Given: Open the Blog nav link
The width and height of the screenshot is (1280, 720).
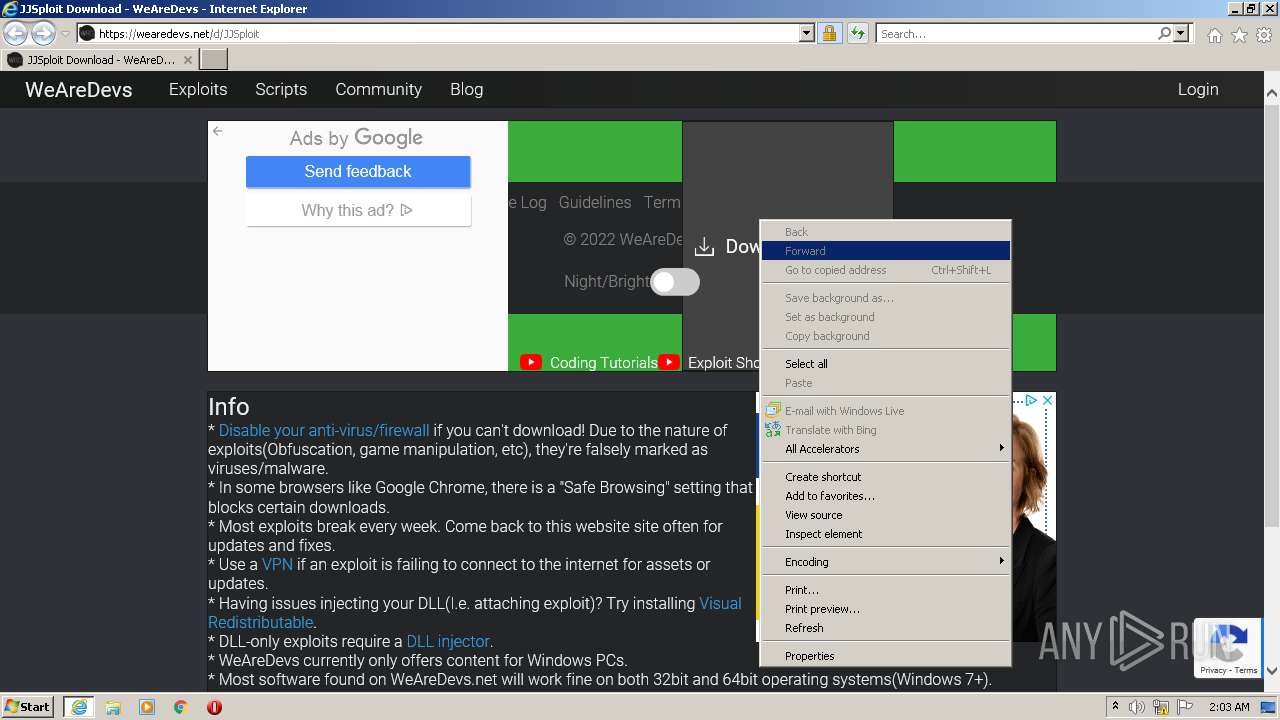Looking at the screenshot, I should [466, 89].
